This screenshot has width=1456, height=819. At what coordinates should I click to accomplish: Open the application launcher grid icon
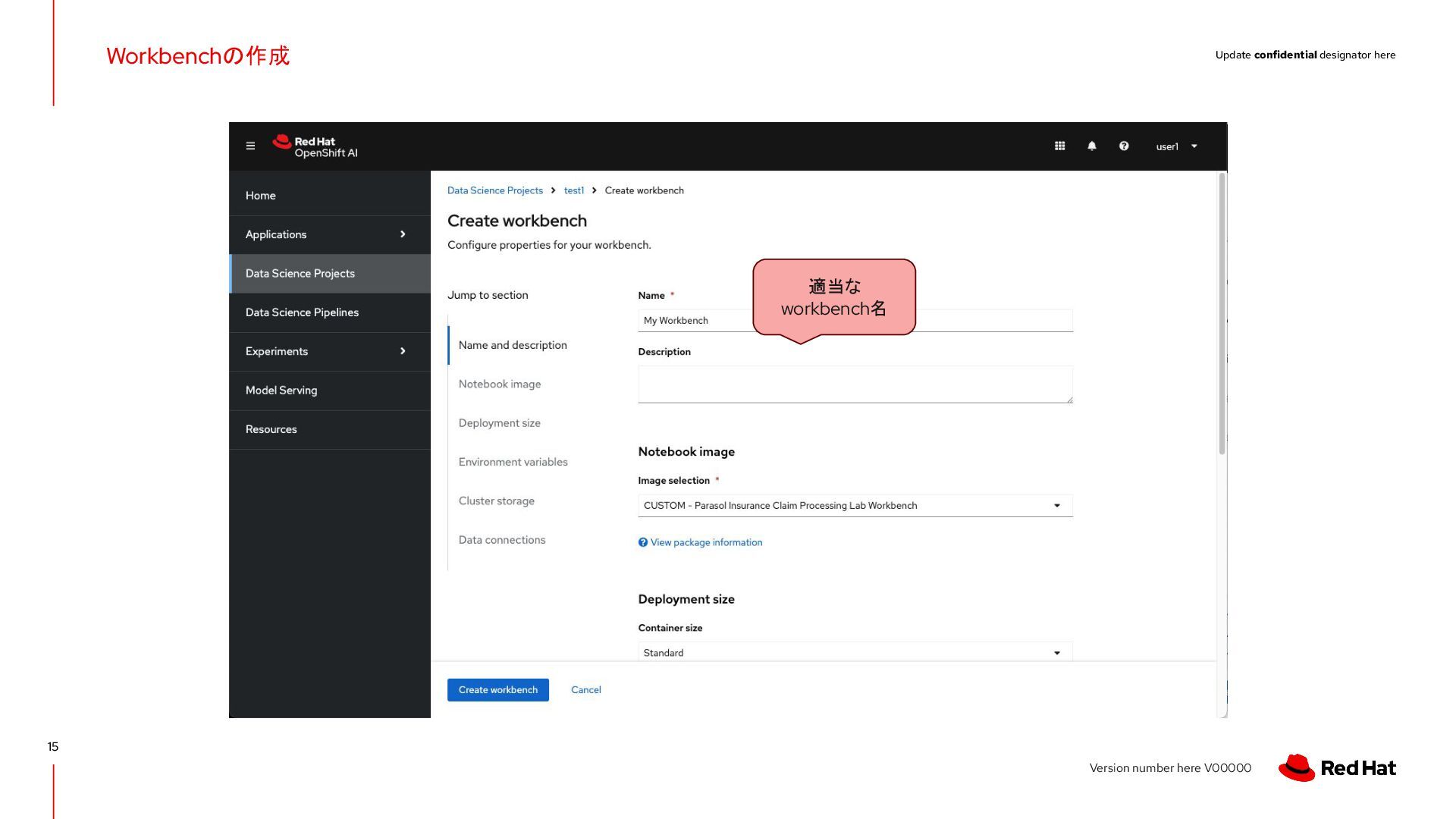1059,146
